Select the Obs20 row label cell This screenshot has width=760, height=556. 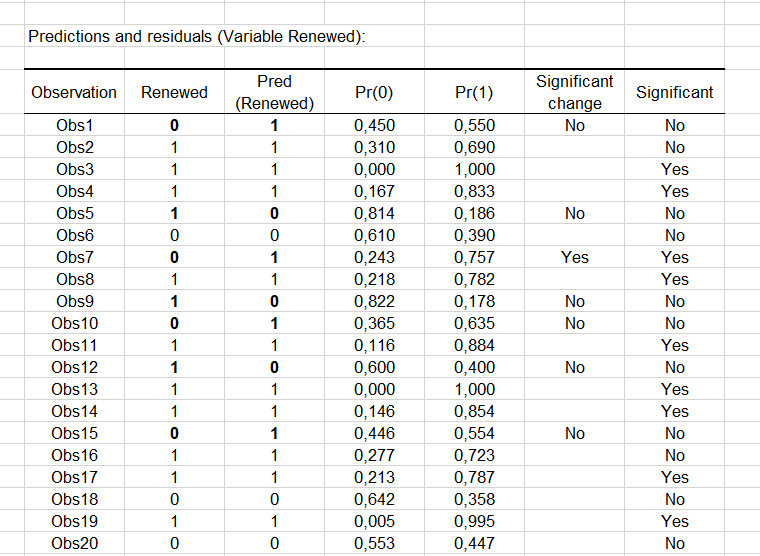pyautogui.click(x=74, y=544)
